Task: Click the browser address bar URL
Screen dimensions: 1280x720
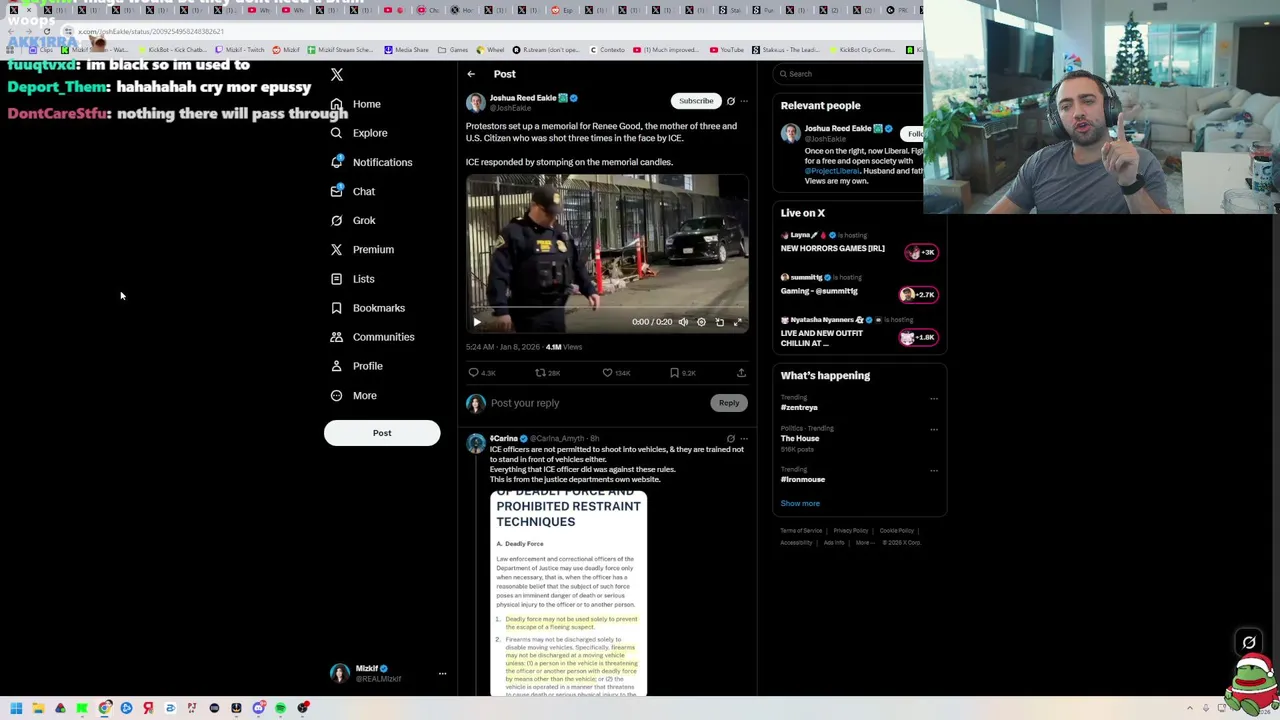Action: (x=150, y=32)
